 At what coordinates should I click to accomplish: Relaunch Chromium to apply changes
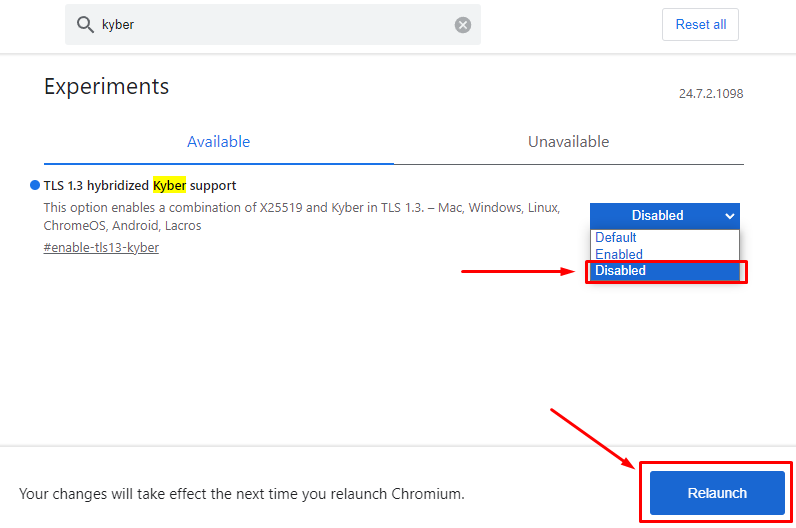tap(717, 493)
